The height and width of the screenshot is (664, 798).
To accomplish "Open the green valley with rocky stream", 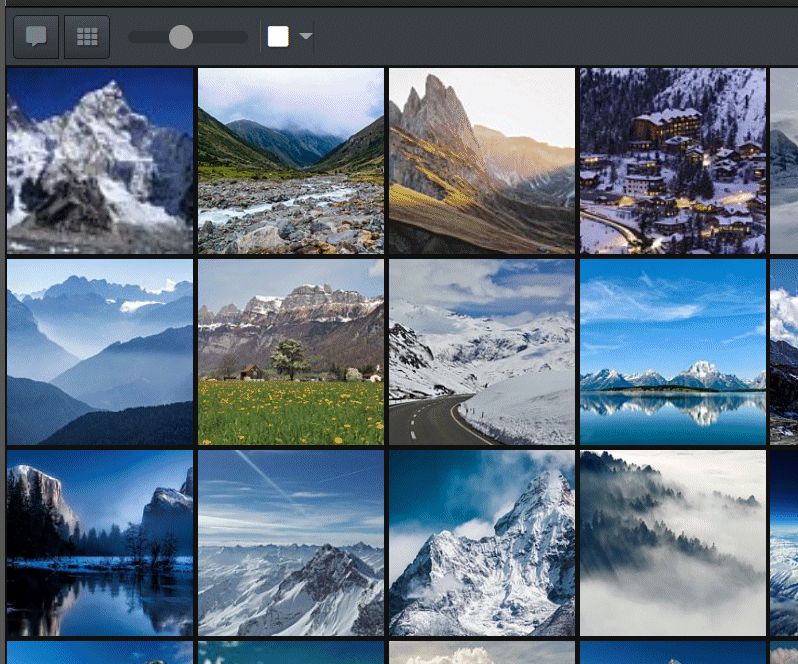I will (x=291, y=161).
